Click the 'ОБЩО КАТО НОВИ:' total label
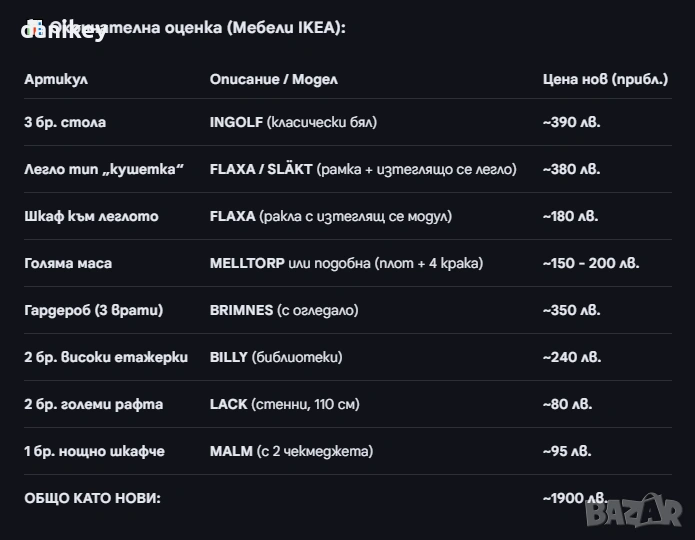The image size is (695, 540). pos(92,498)
